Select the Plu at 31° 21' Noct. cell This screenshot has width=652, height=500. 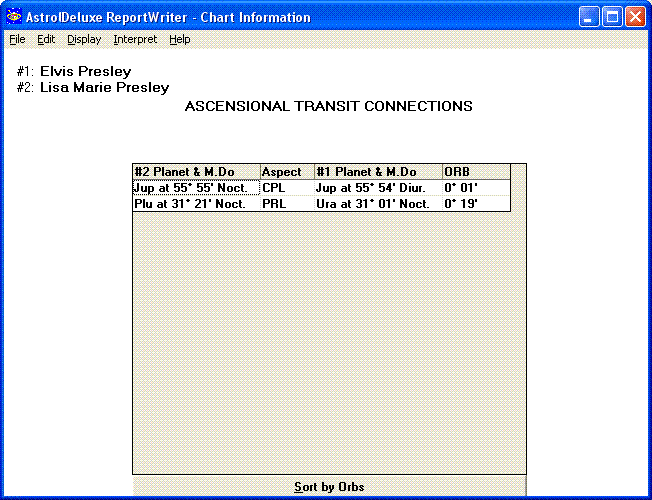tap(196, 204)
